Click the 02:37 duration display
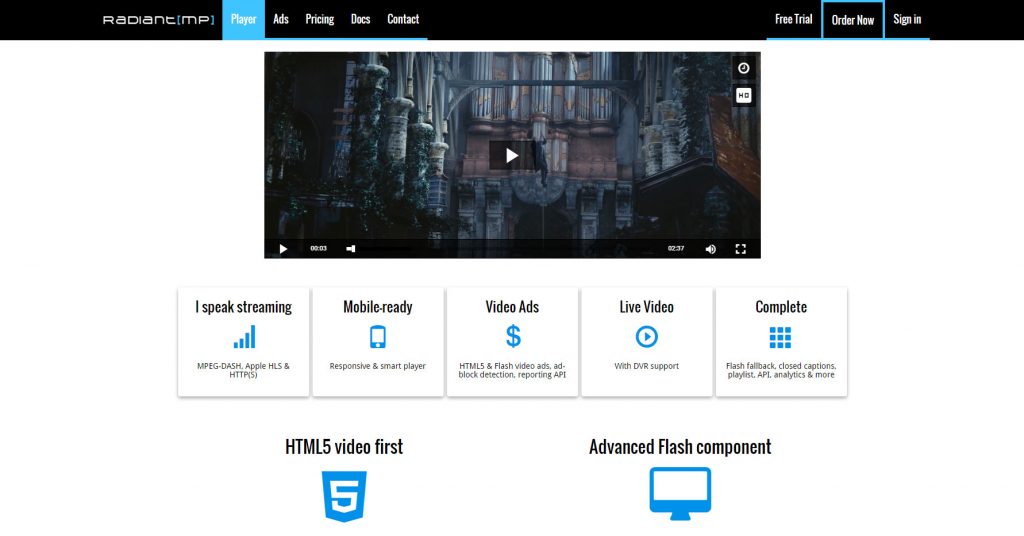This screenshot has width=1024, height=536. (676, 249)
